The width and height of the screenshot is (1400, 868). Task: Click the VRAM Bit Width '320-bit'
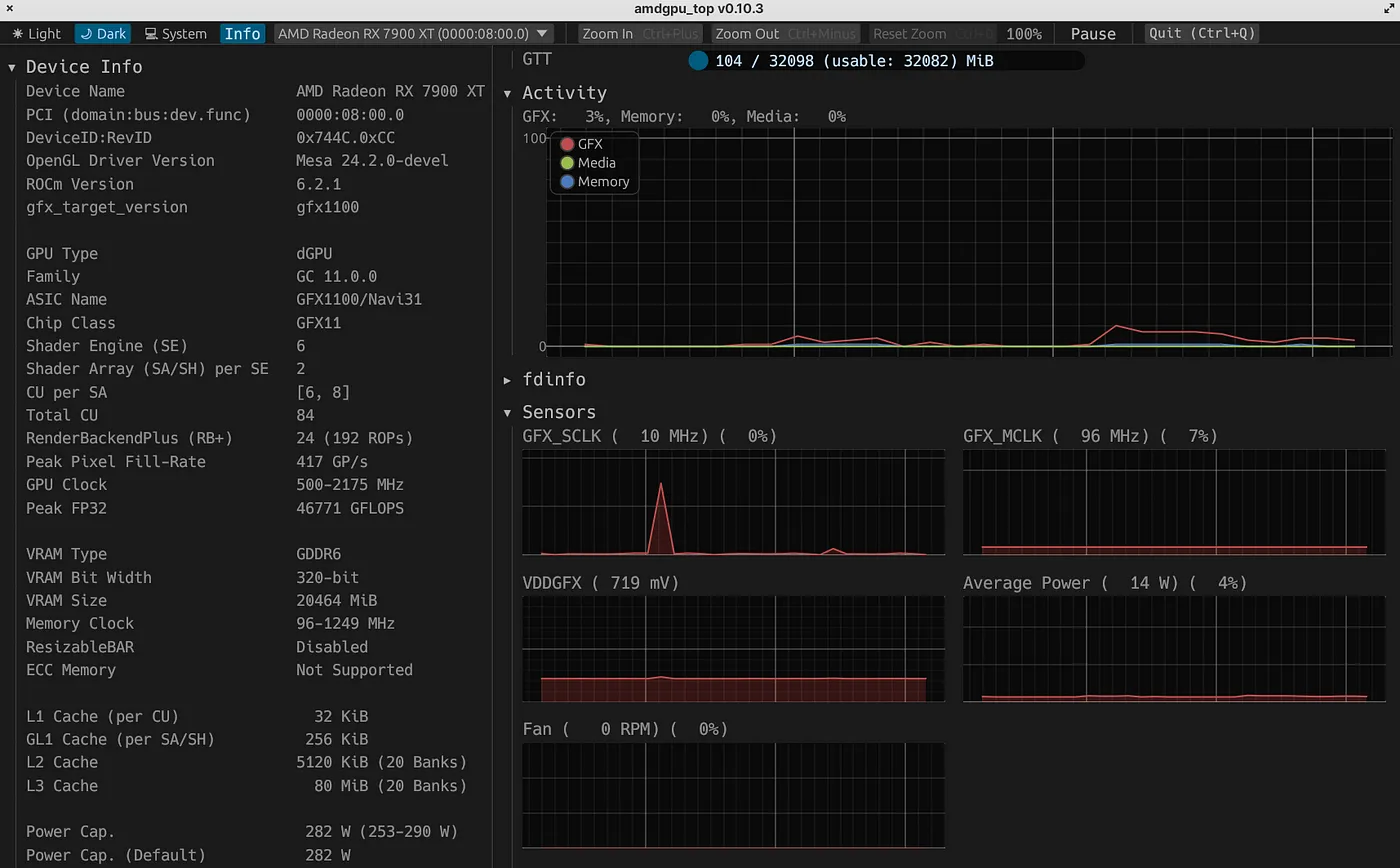pyautogui.click(x=327, y=577)
